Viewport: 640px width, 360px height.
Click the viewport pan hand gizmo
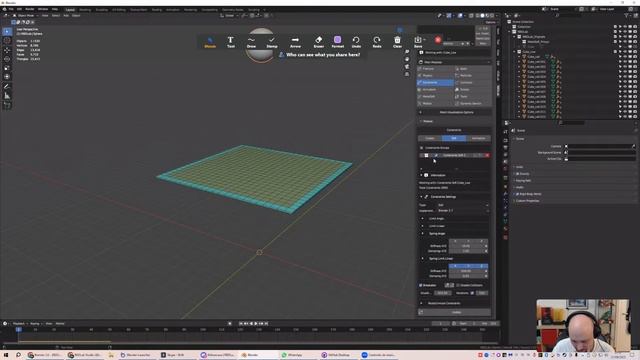(407, 59)
